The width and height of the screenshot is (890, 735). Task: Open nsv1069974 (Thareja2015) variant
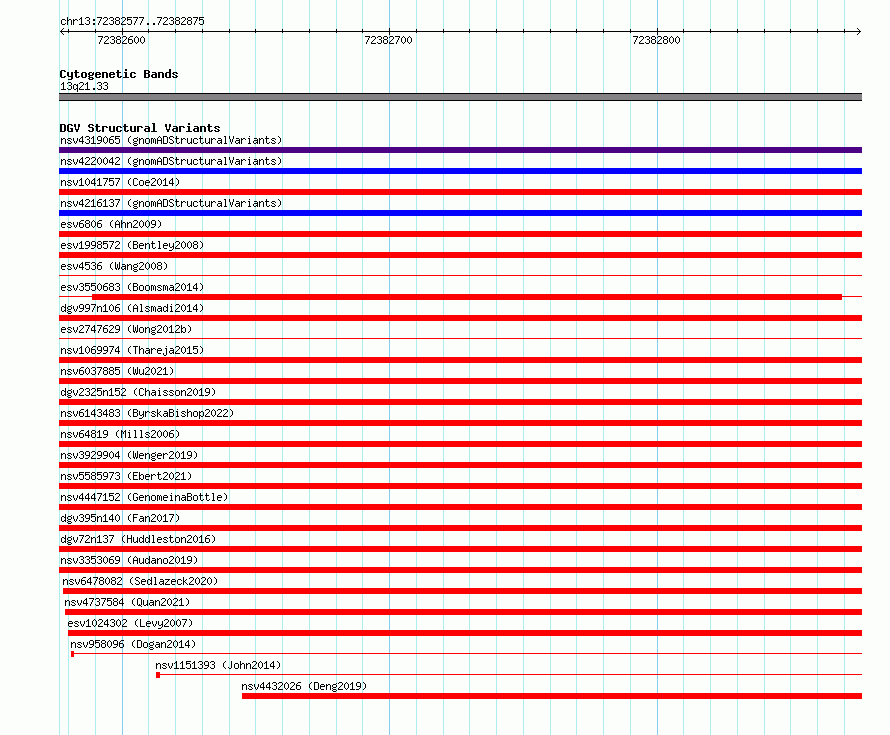pyautogui.click(x=132, y=350)
